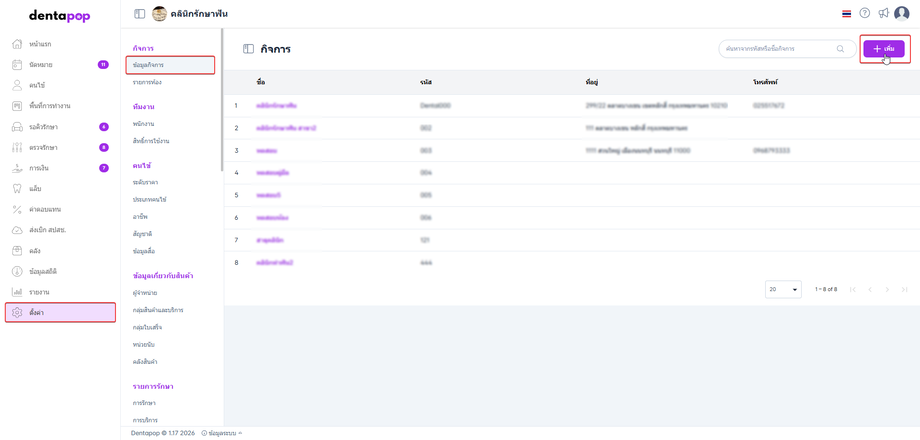Click panel icon beside กิจการ page title
The height and width of the screenshot is (440, 920).
(x=248, y=49)
